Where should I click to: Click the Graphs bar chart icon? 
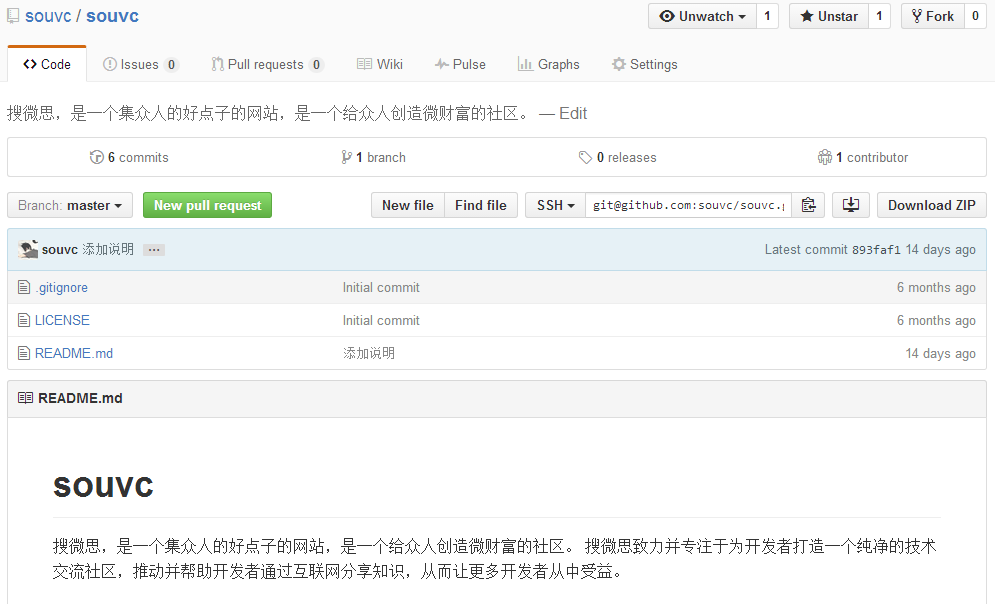click(525, 64)
